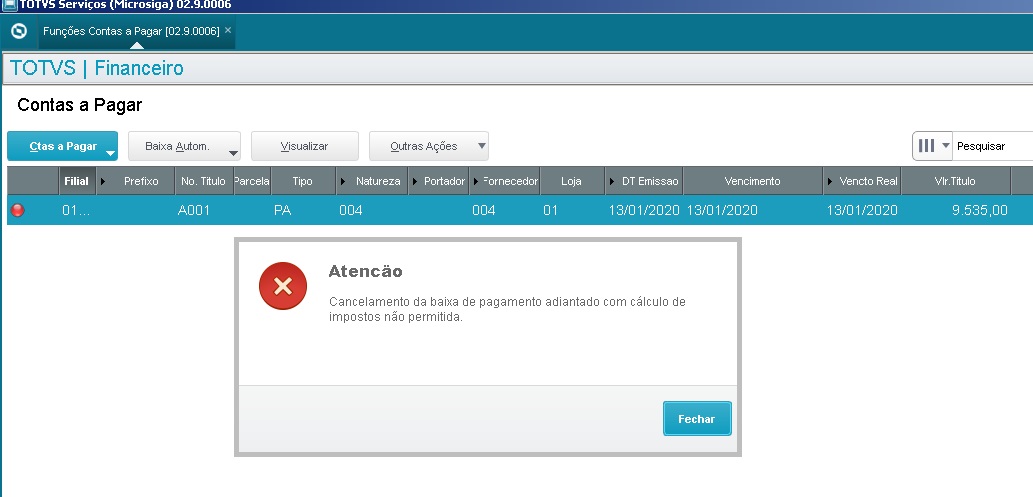The height and width of the screenshot is (497, 1033).
Task: Click the TOTVS round logo icon
Action: (x=19, y=31)
